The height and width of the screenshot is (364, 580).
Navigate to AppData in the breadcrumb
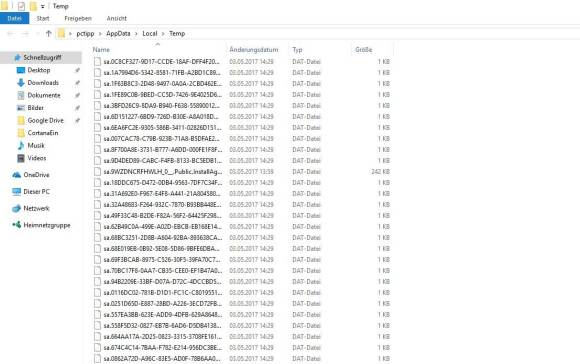[x=118, y=34]
